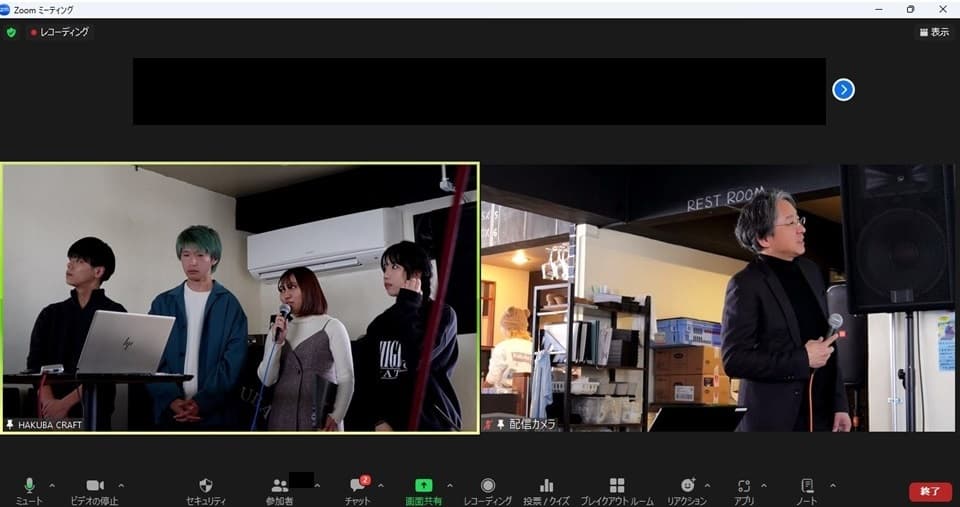Image resolution: width=960 pixels, height=507 pixels.
Task: Click the 配信カメラ name label
Action: (533, 424)
